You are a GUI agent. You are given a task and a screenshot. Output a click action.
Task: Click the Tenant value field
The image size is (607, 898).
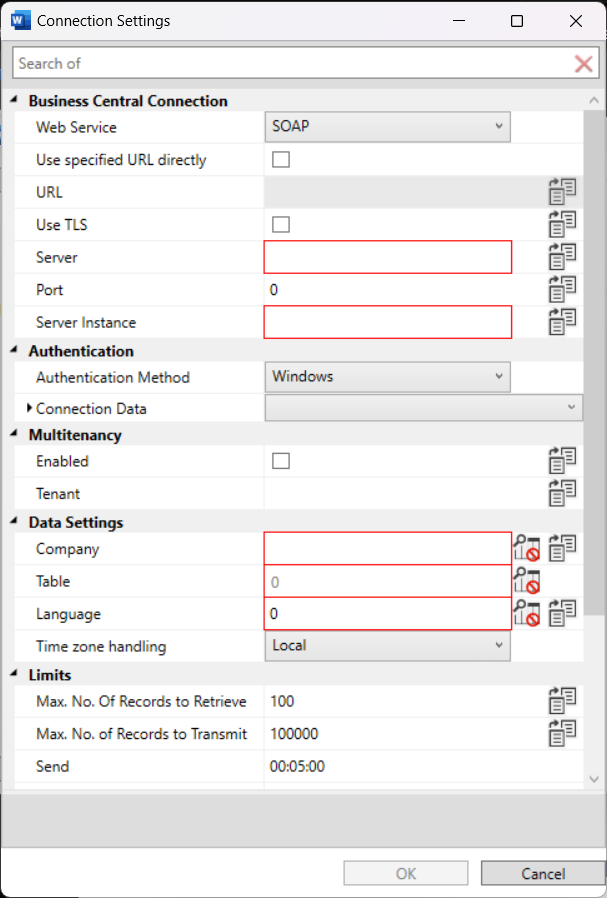tap(388, 494)
